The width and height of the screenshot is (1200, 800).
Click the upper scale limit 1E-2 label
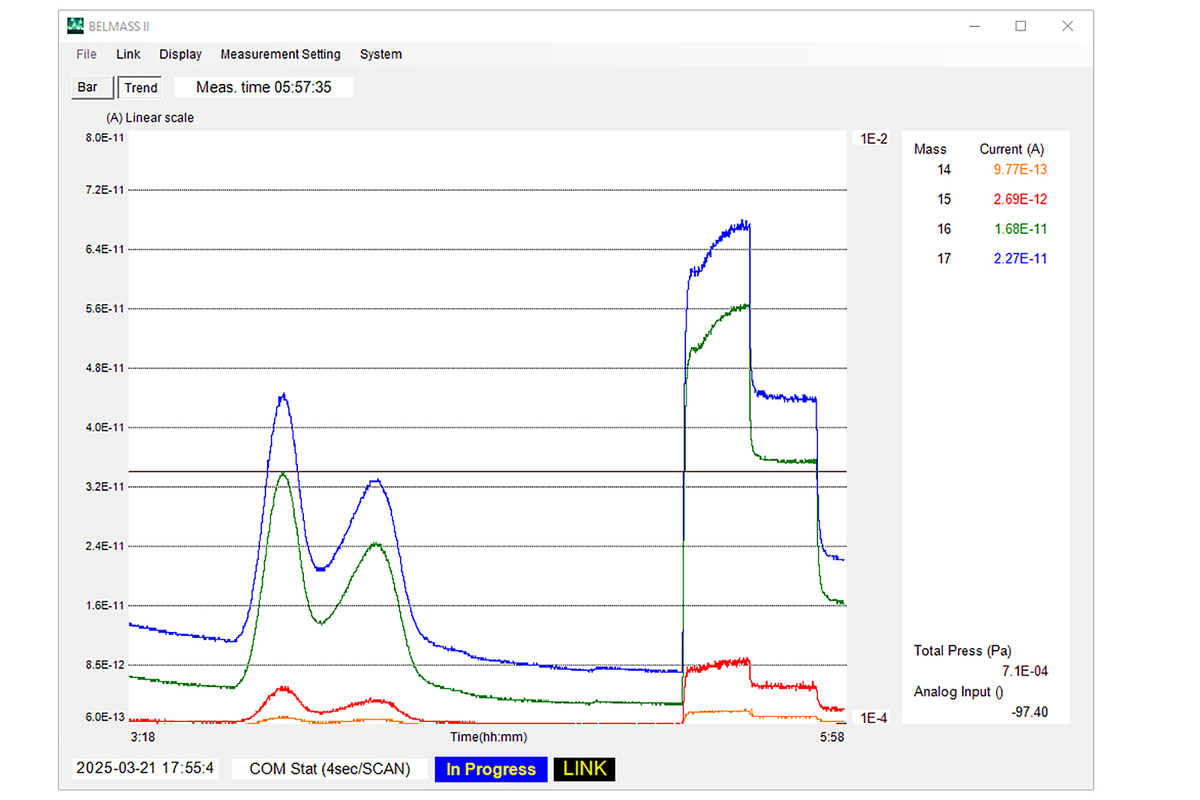[x=873, y=139]
